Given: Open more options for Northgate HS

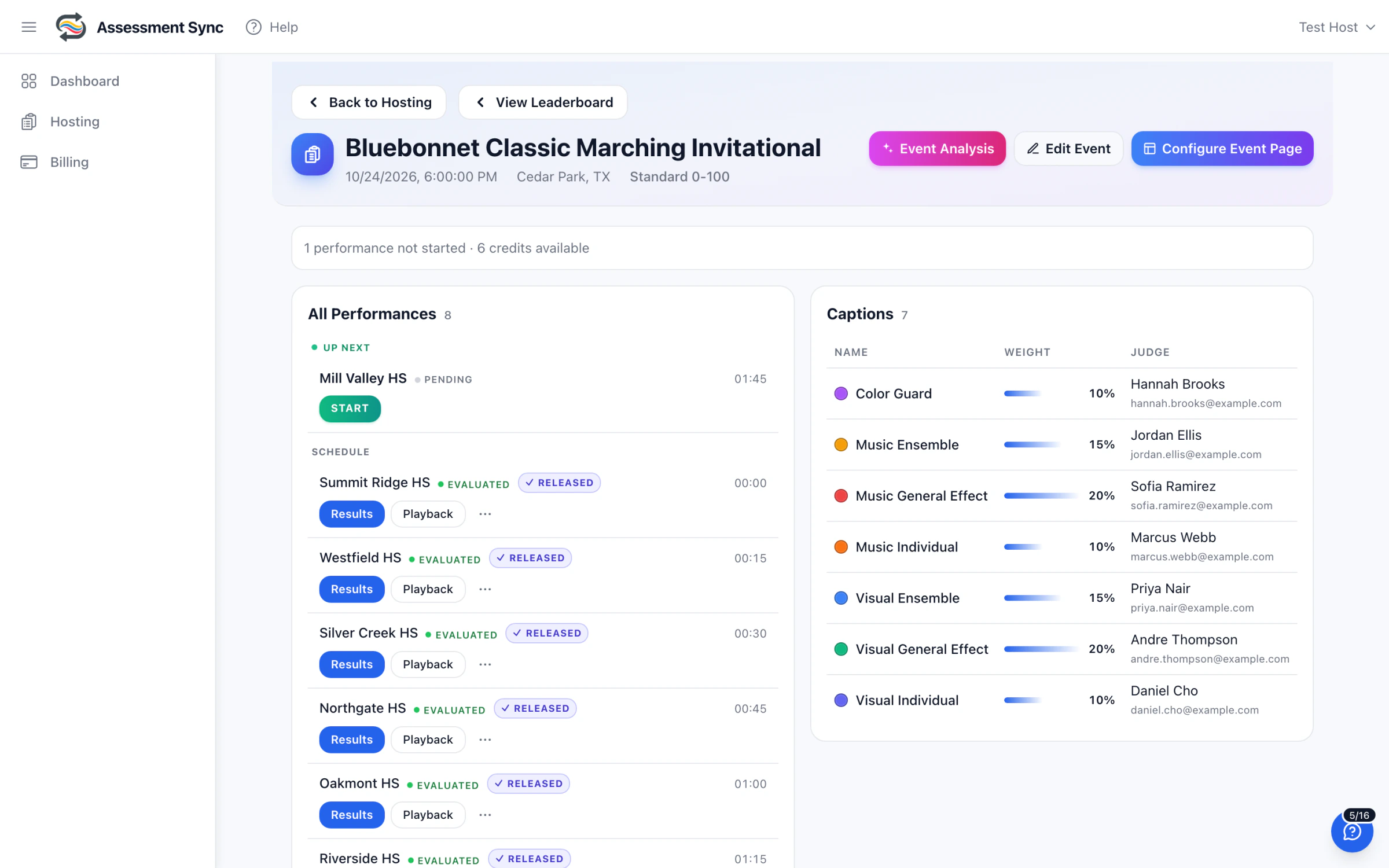Looking at the screenshot, I should click(485, 740).
